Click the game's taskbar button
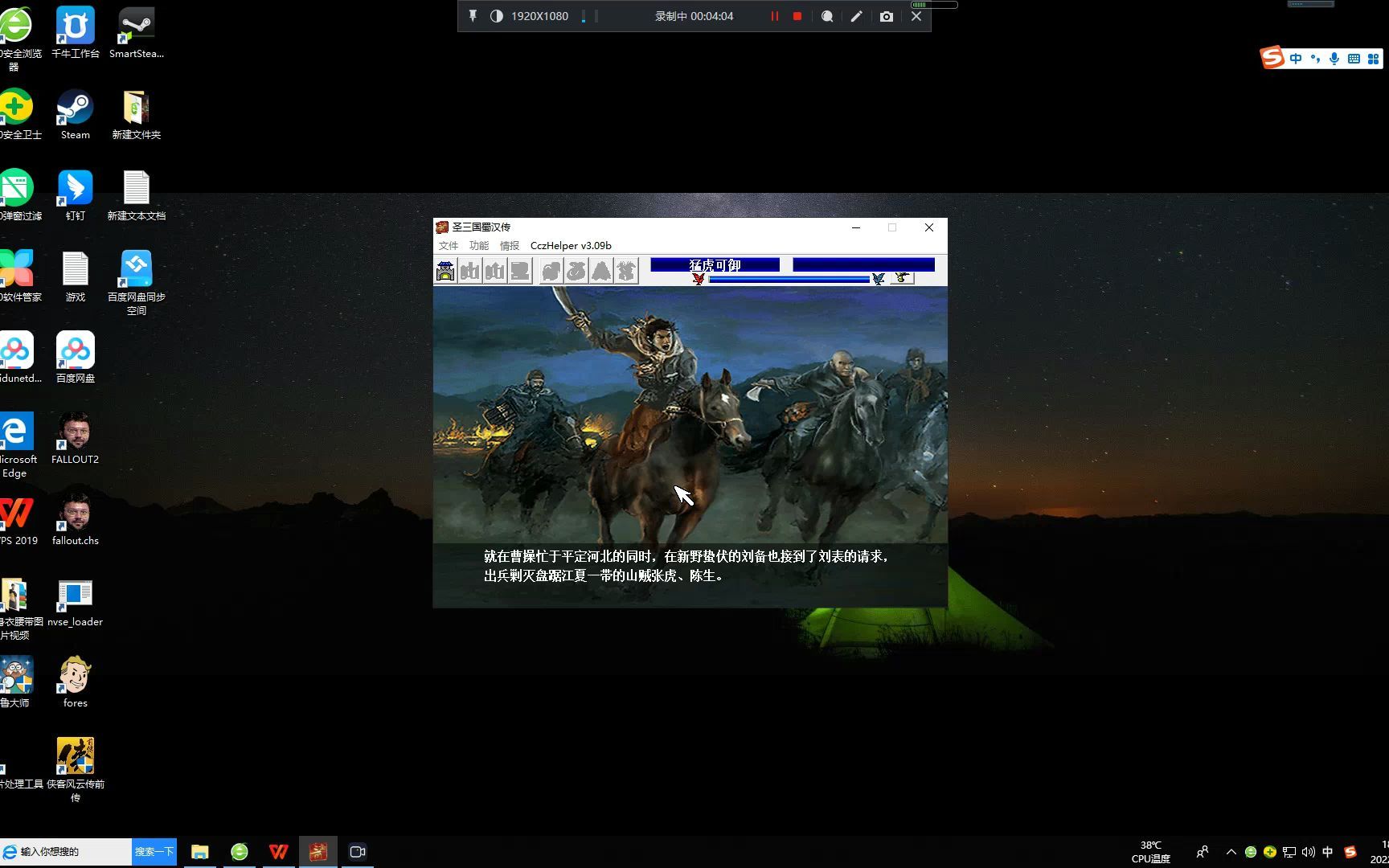The image size is (1389, 868). (x=318, y=852)
